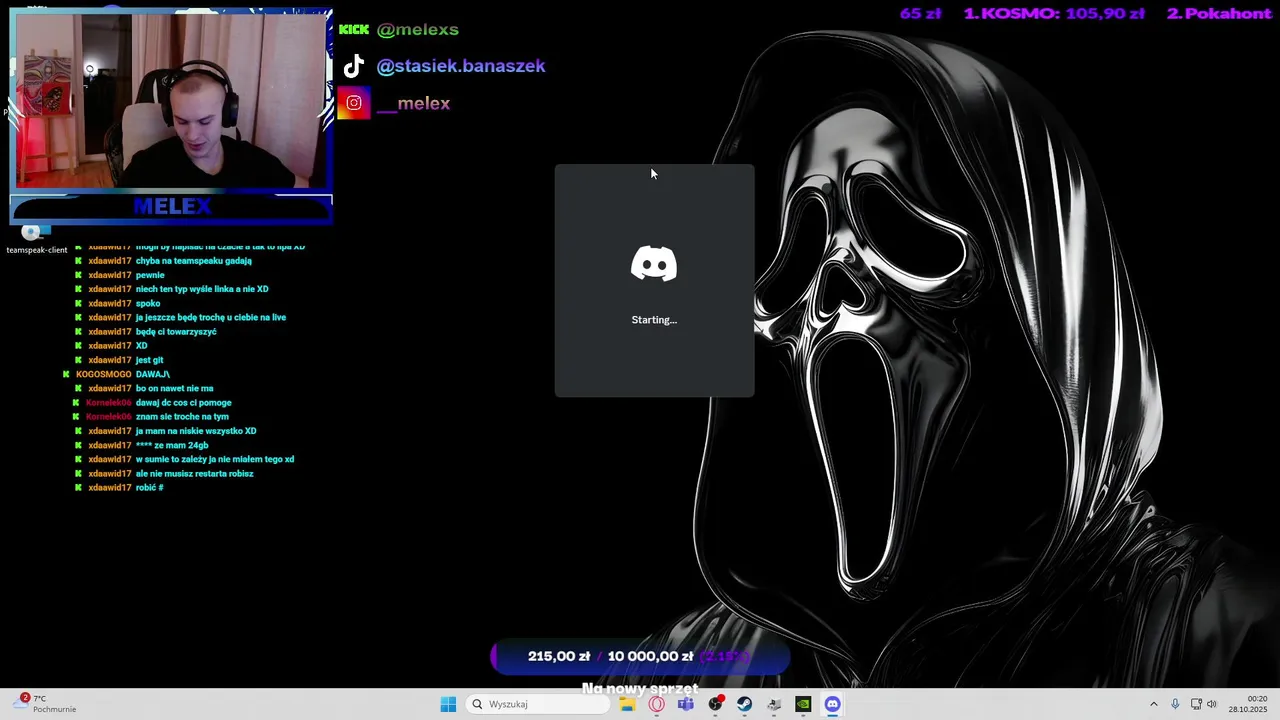
Task: Open the weather widget showing 7°C Pochmurnie
Action: [x=47, y=704]
